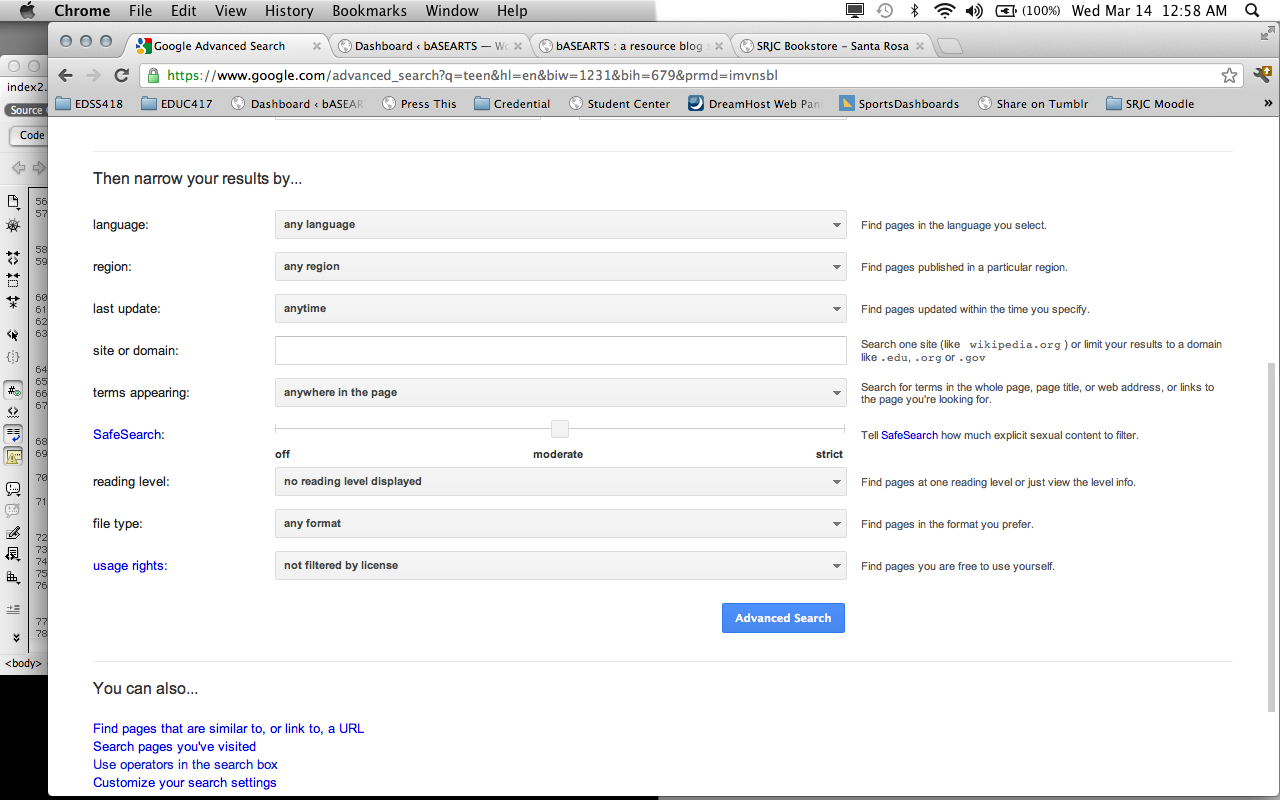Set SafeSearch to off label

coord(283,455)
